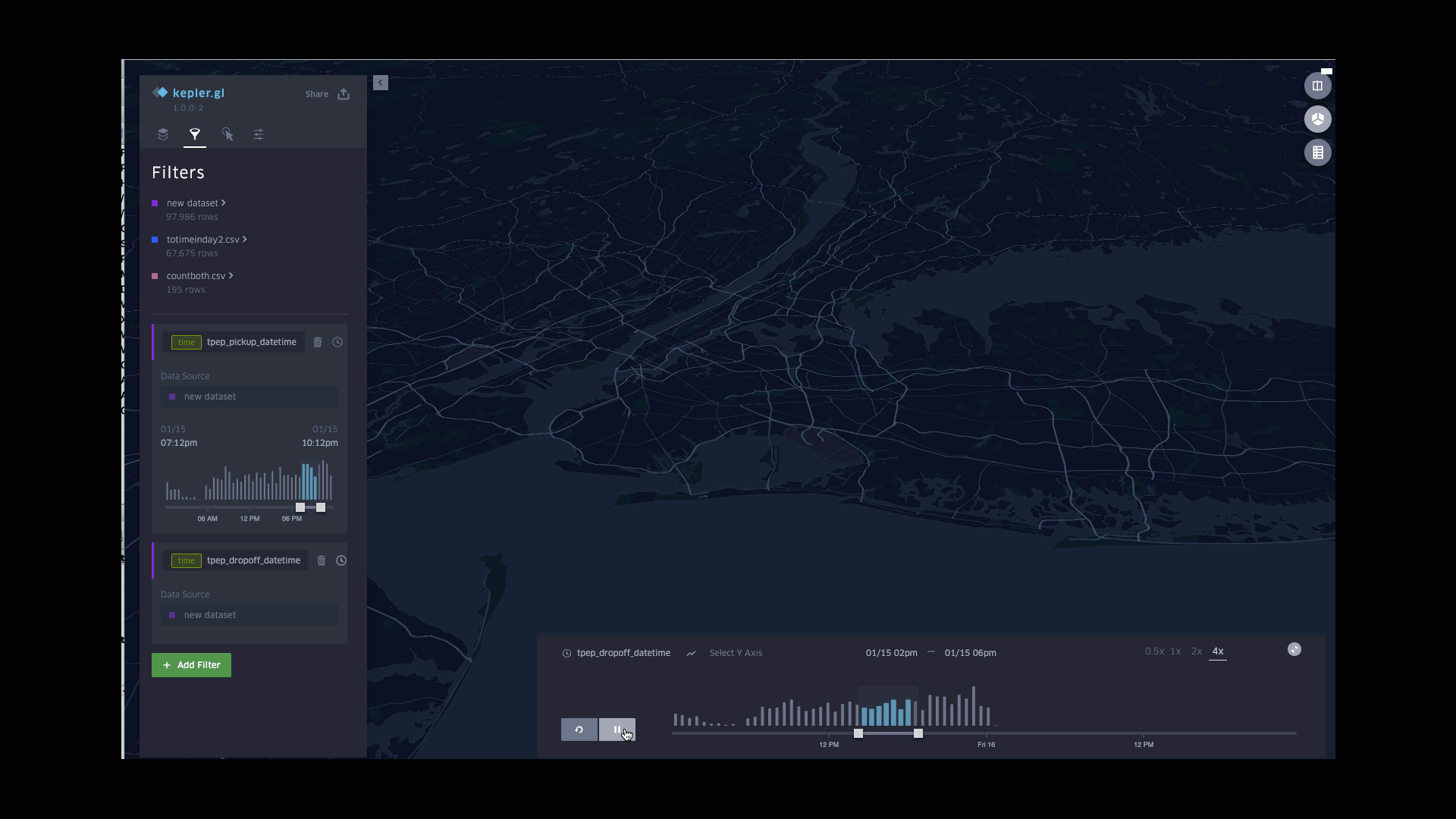The width and height of the screenshot is (1456, 819).
Task: Open pickup filter Data Source dropdown
Action: (249, 397)
